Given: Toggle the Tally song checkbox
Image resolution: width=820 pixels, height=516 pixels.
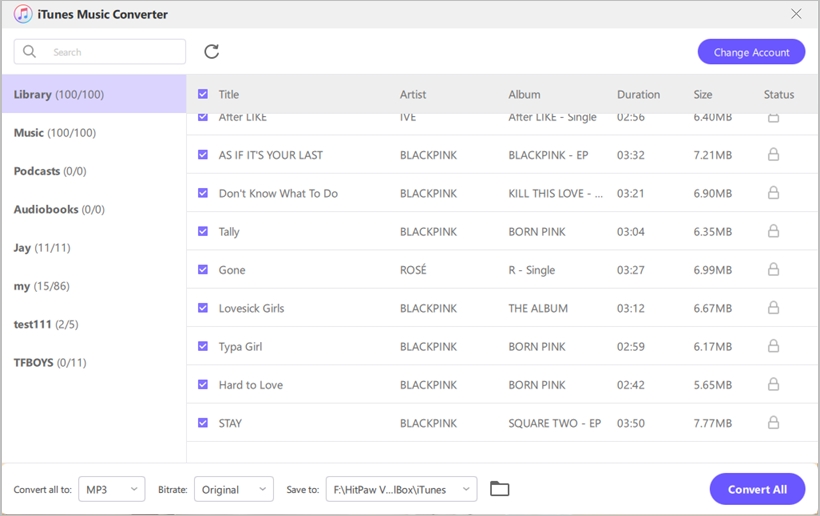Looking at the screenshot, I should click(203, 231).
